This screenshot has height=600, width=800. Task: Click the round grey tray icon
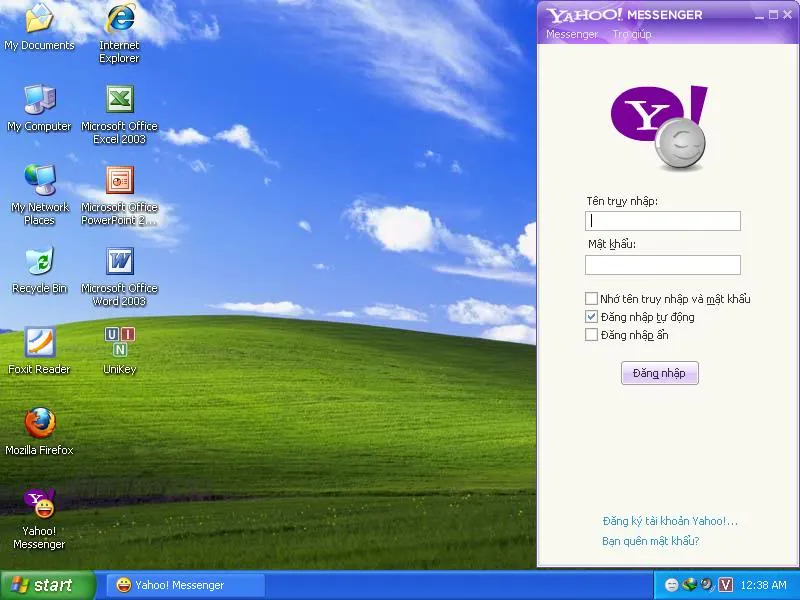(x=707, y=584)
